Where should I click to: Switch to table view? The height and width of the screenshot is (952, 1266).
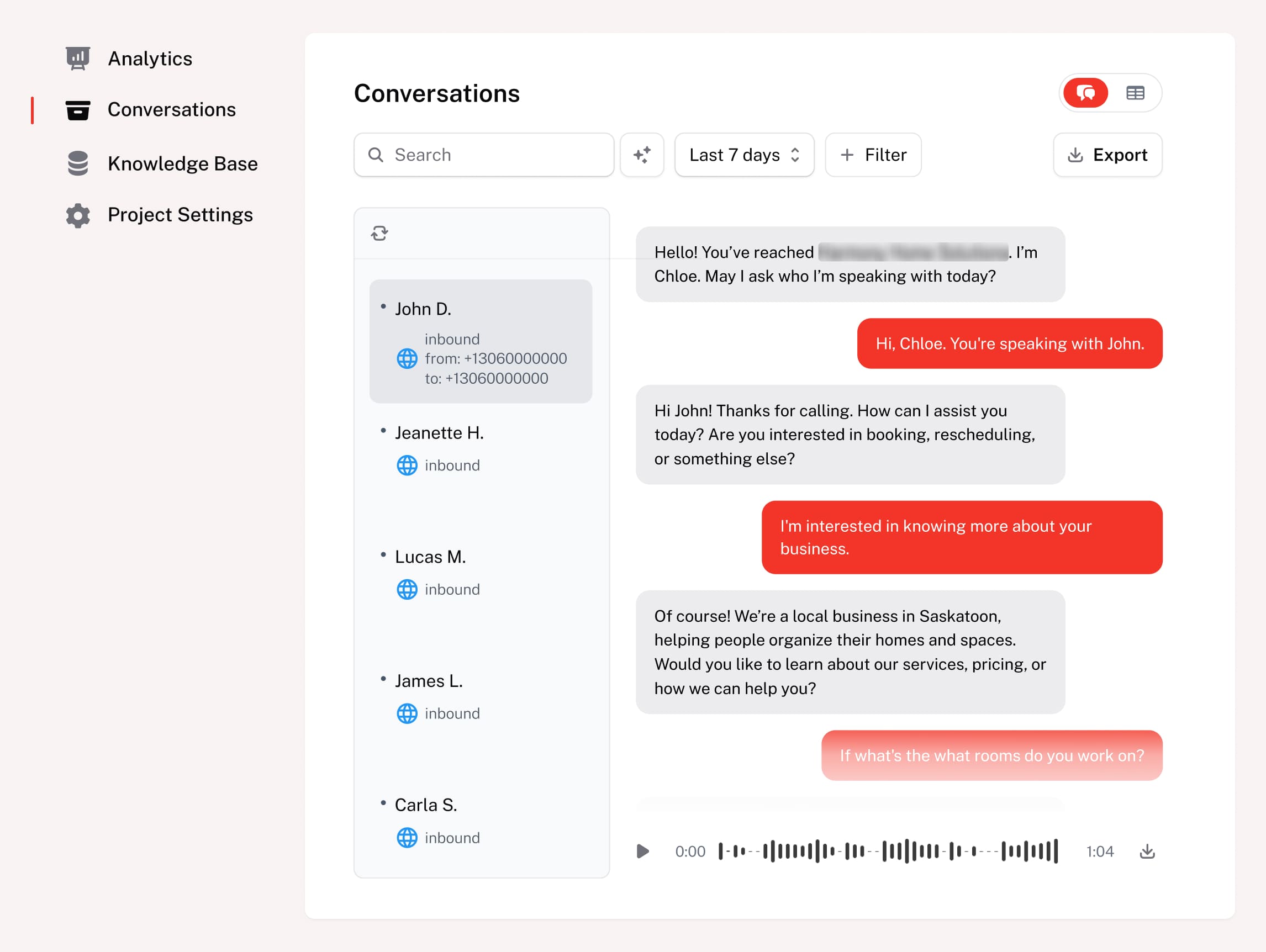tap(1135, 93)
